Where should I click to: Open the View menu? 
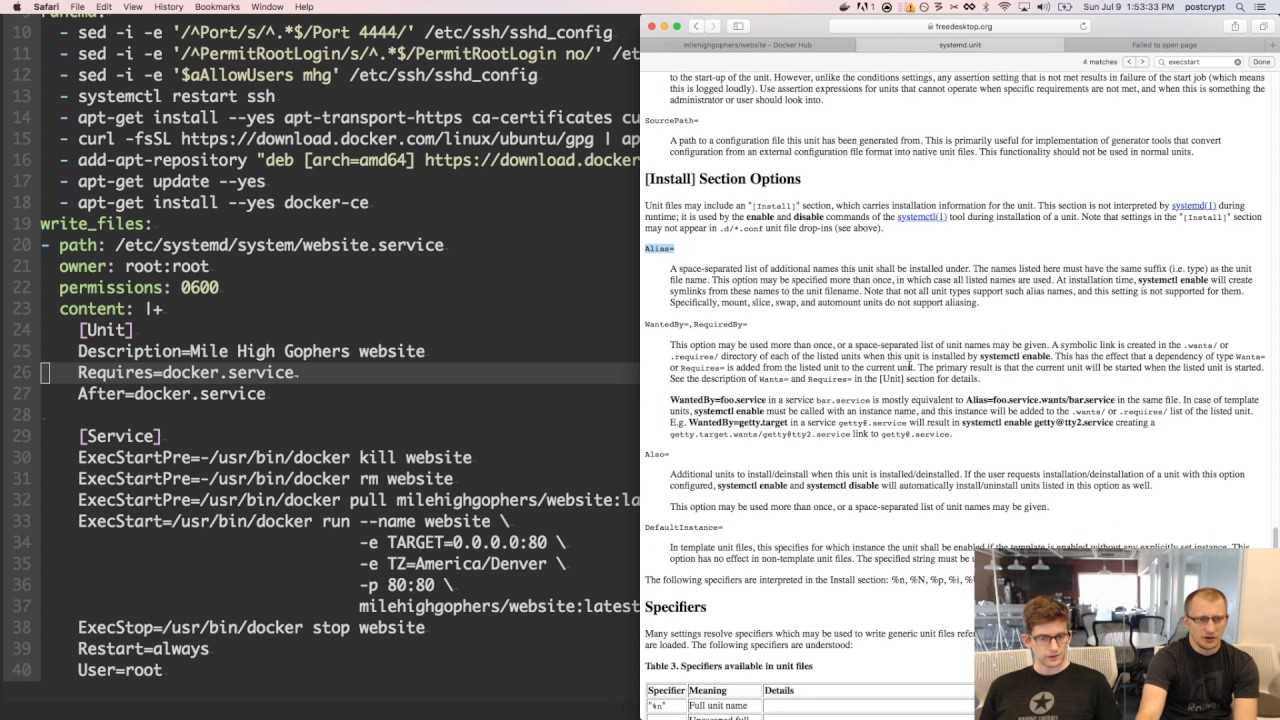[x=133, y=7]
